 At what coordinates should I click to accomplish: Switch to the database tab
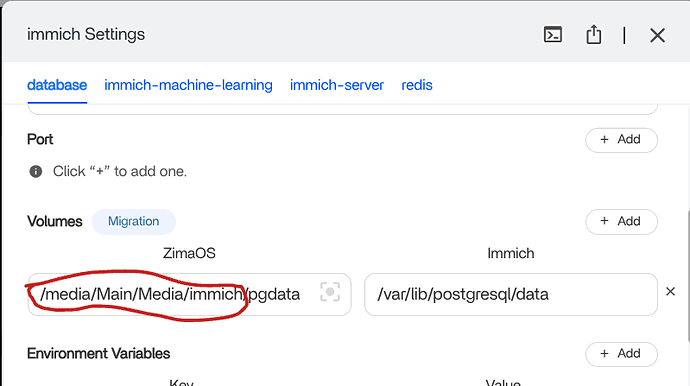pos(57,85)
